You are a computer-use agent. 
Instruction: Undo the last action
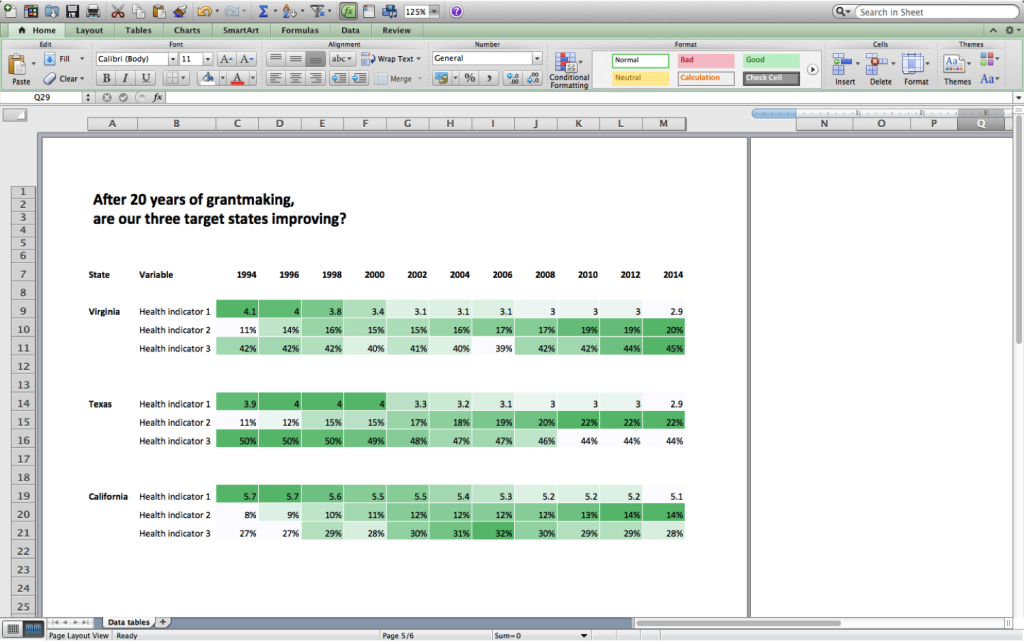pyautogui.click(x=204, y=11)
